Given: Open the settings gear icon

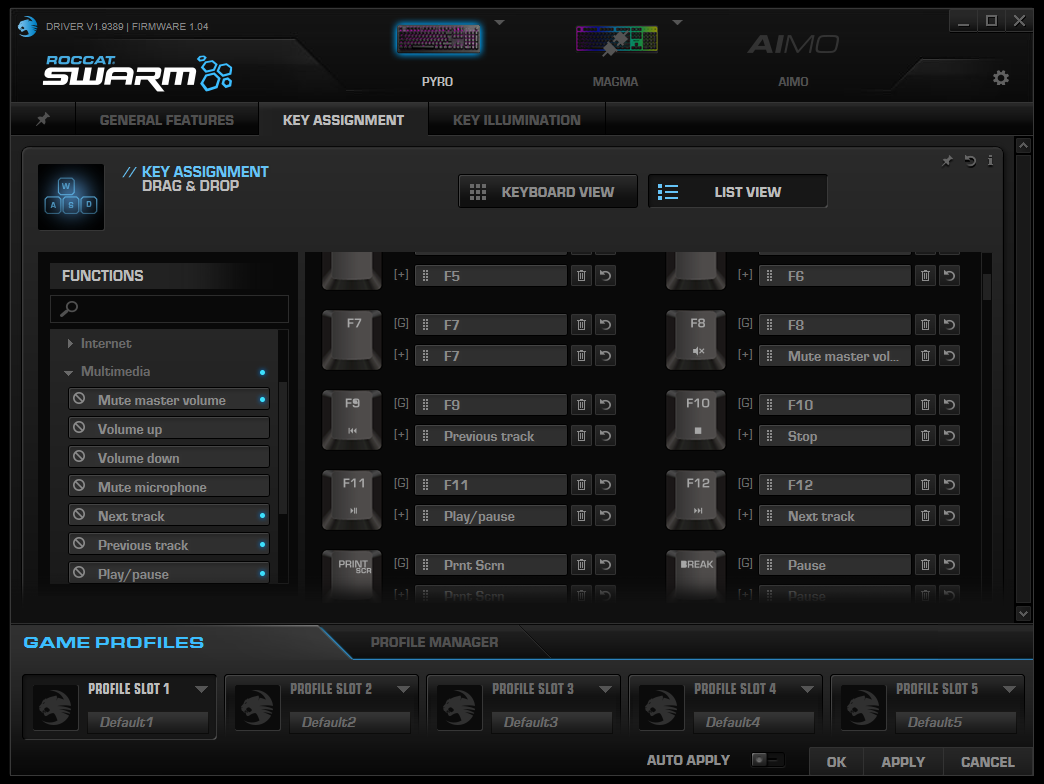Looking at the screenshot, I should (x=1001, y=78).
